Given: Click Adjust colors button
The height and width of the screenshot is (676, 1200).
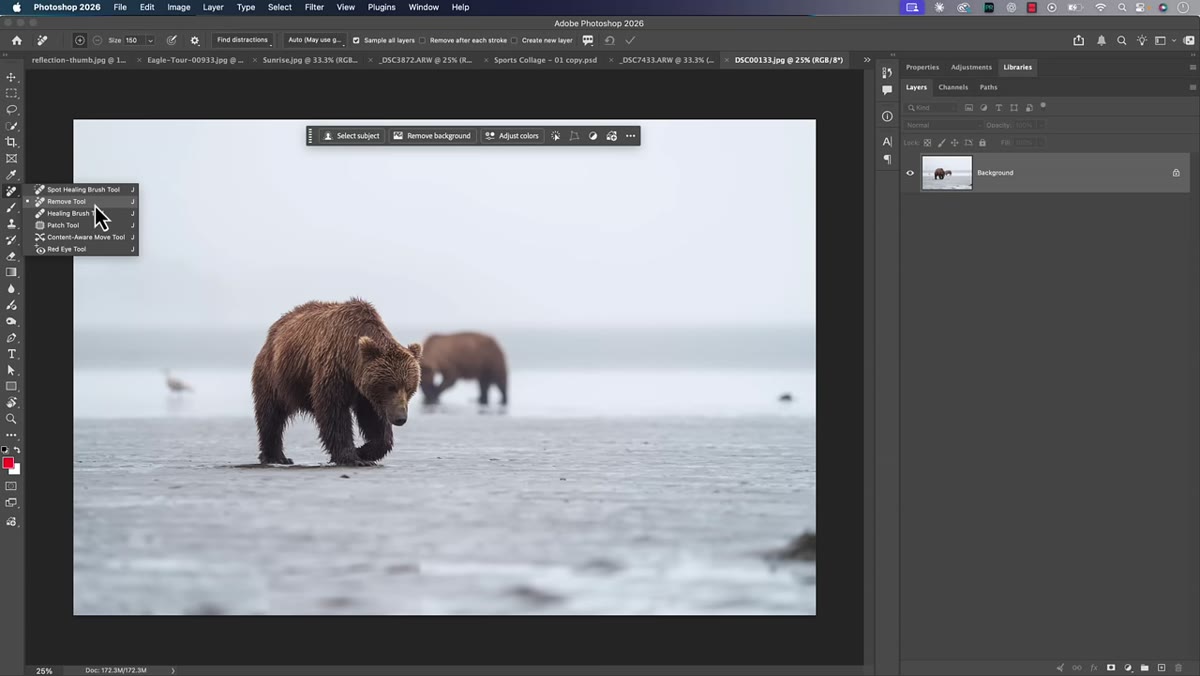Looking at the screenshot, I should click(511, 136).
